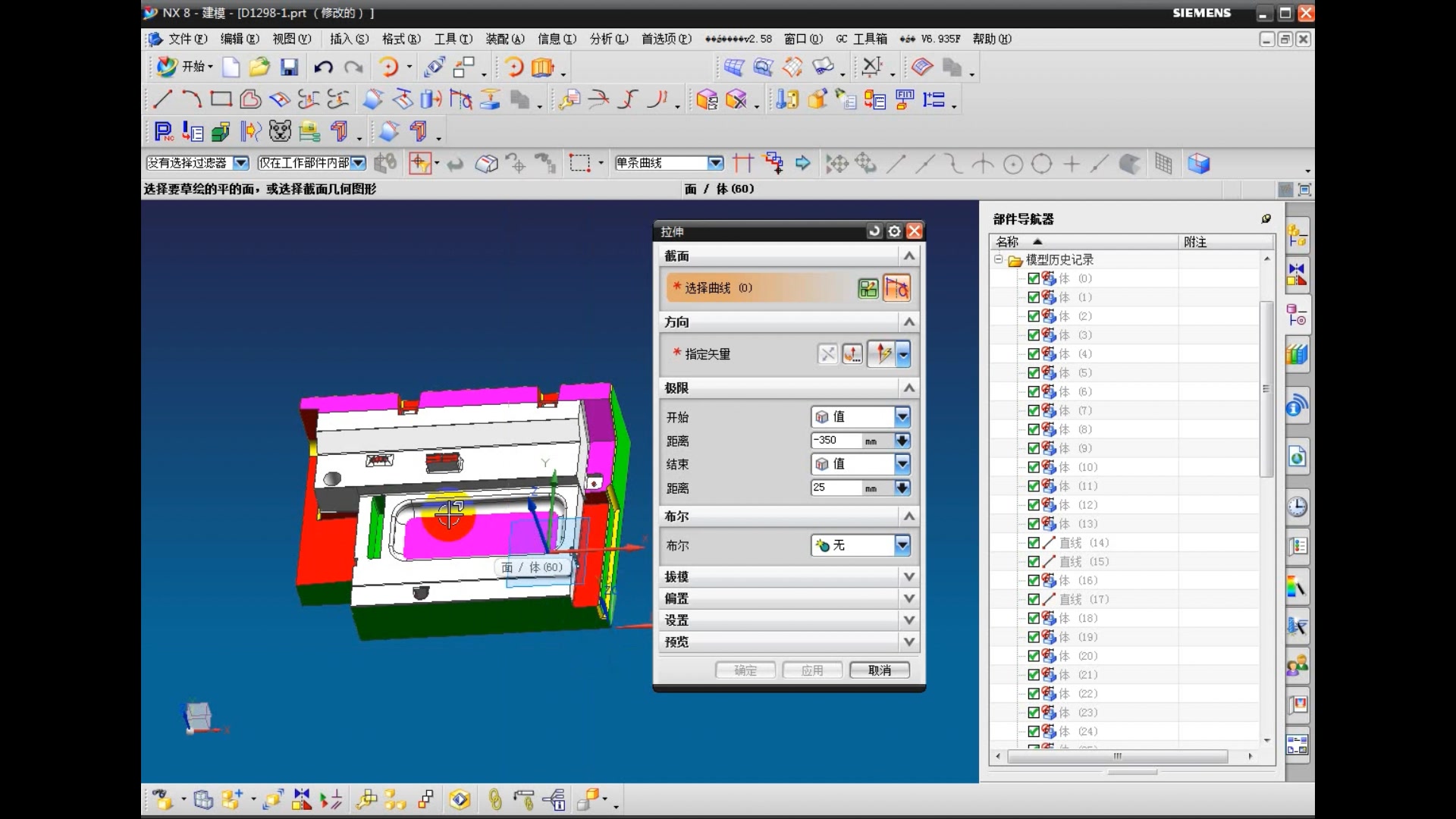Click the Reset icon in Extrude dialog

(x=874, y=231)
